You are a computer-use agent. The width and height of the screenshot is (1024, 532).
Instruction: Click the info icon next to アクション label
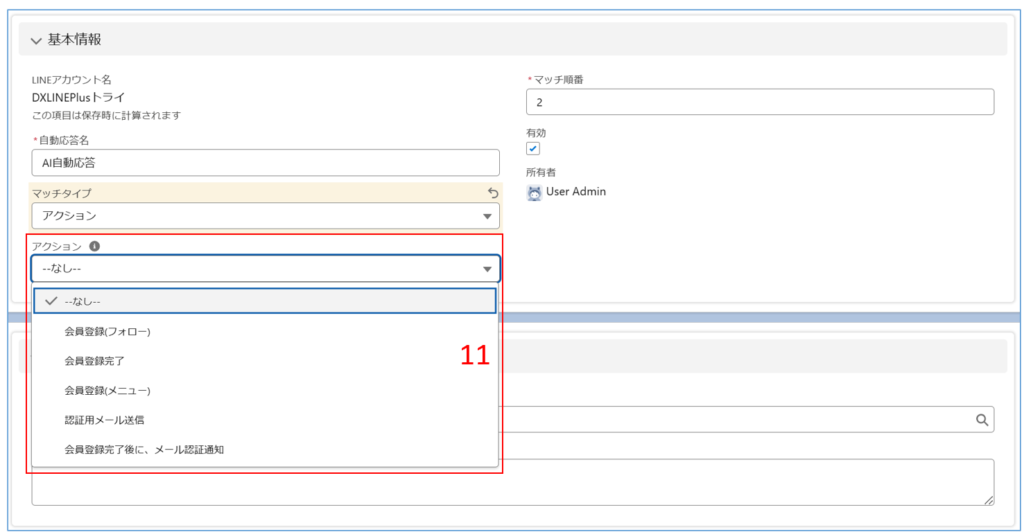(94, 246)
